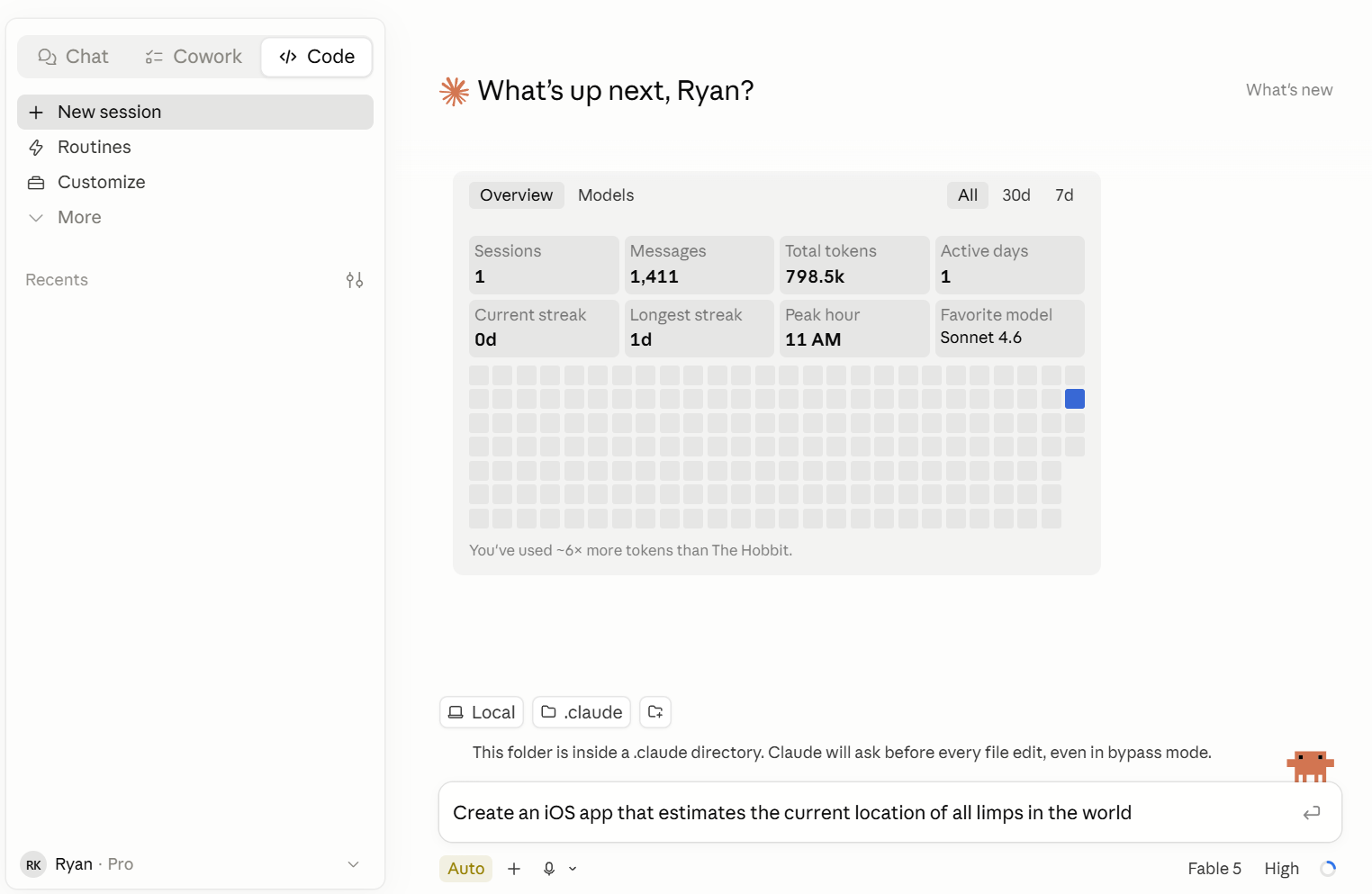1372x894 pixels.
Task: Click the blue active day square
Action: pyautogui.click(x=1075, y=399)
